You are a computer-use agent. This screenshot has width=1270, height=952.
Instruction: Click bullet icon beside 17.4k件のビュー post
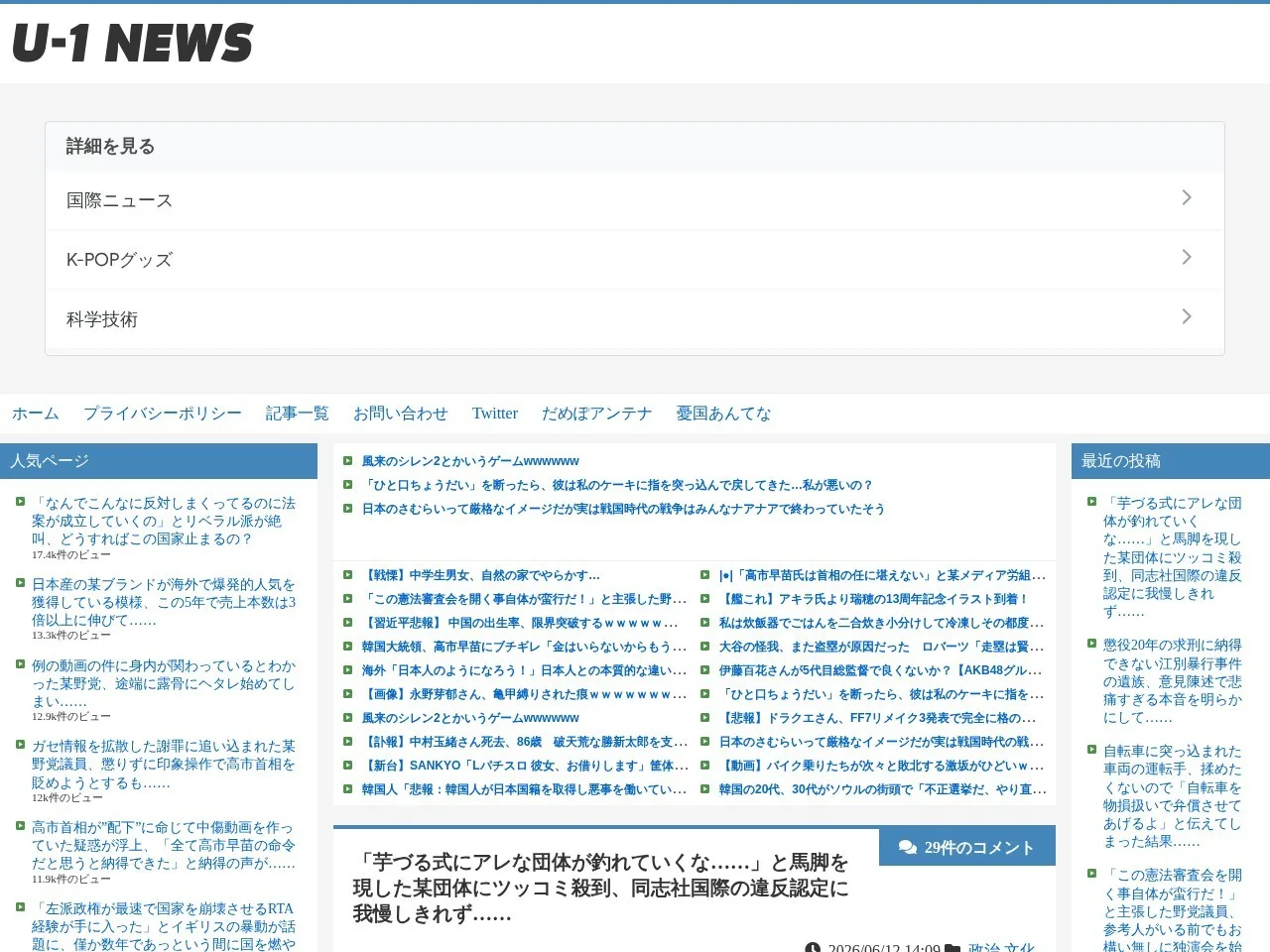coord(20,502)
